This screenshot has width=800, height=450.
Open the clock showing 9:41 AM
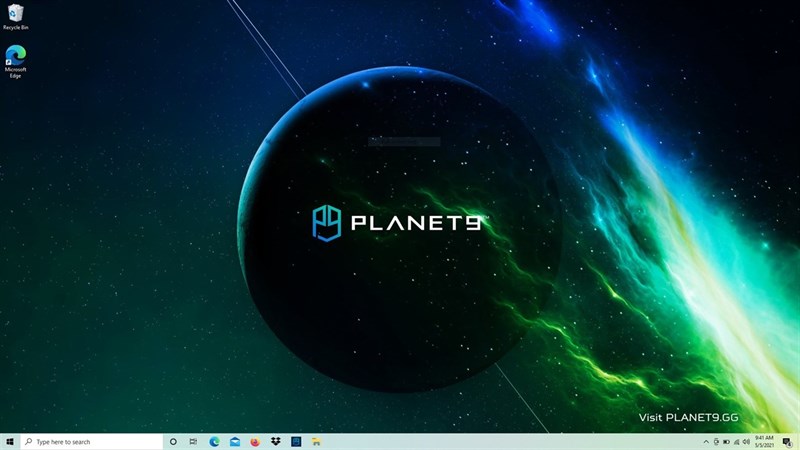coord(764,442)
